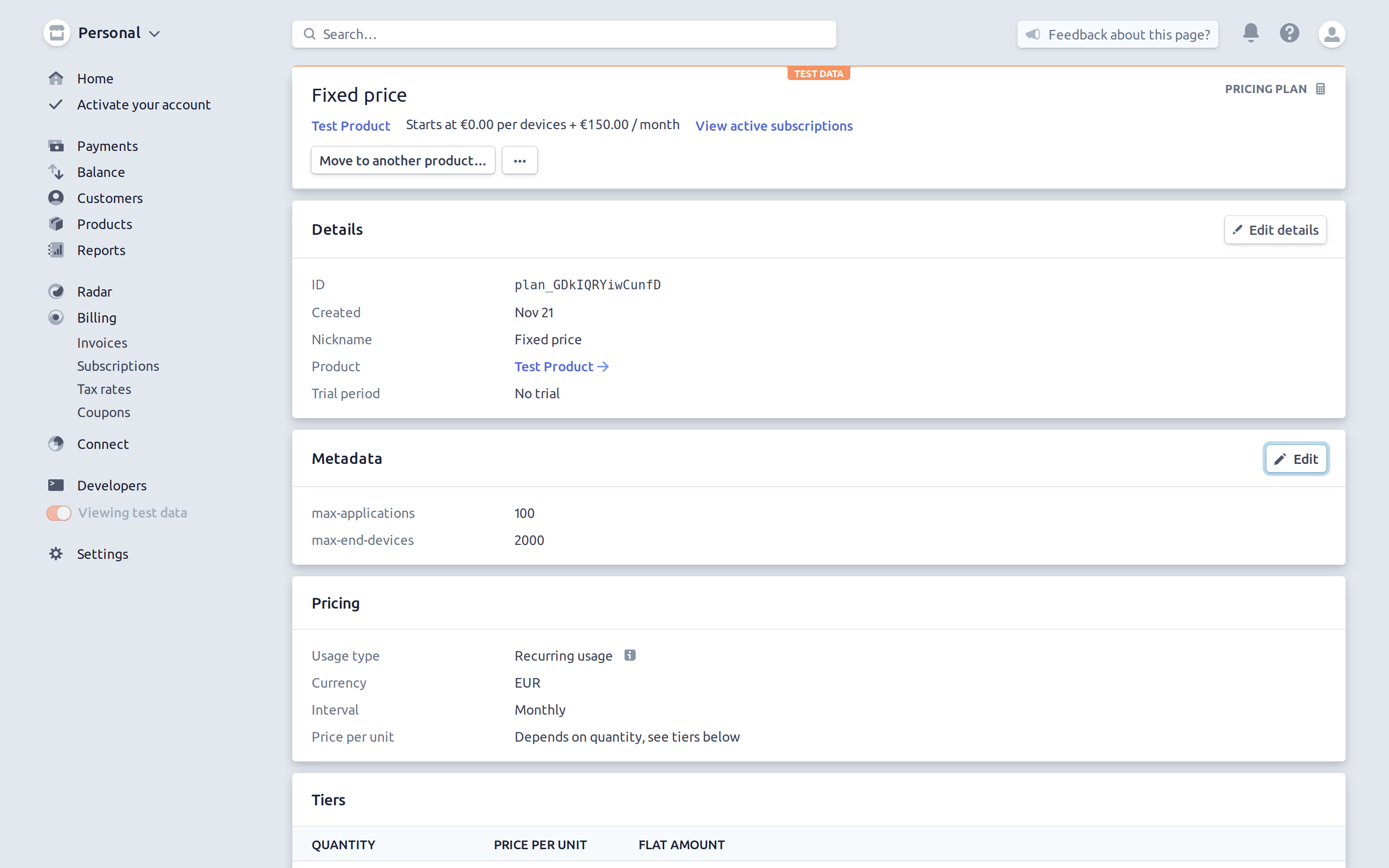Focus the Search input field
The height and width of the screenshot is (868, 1389).
click(x=564, y=34)
